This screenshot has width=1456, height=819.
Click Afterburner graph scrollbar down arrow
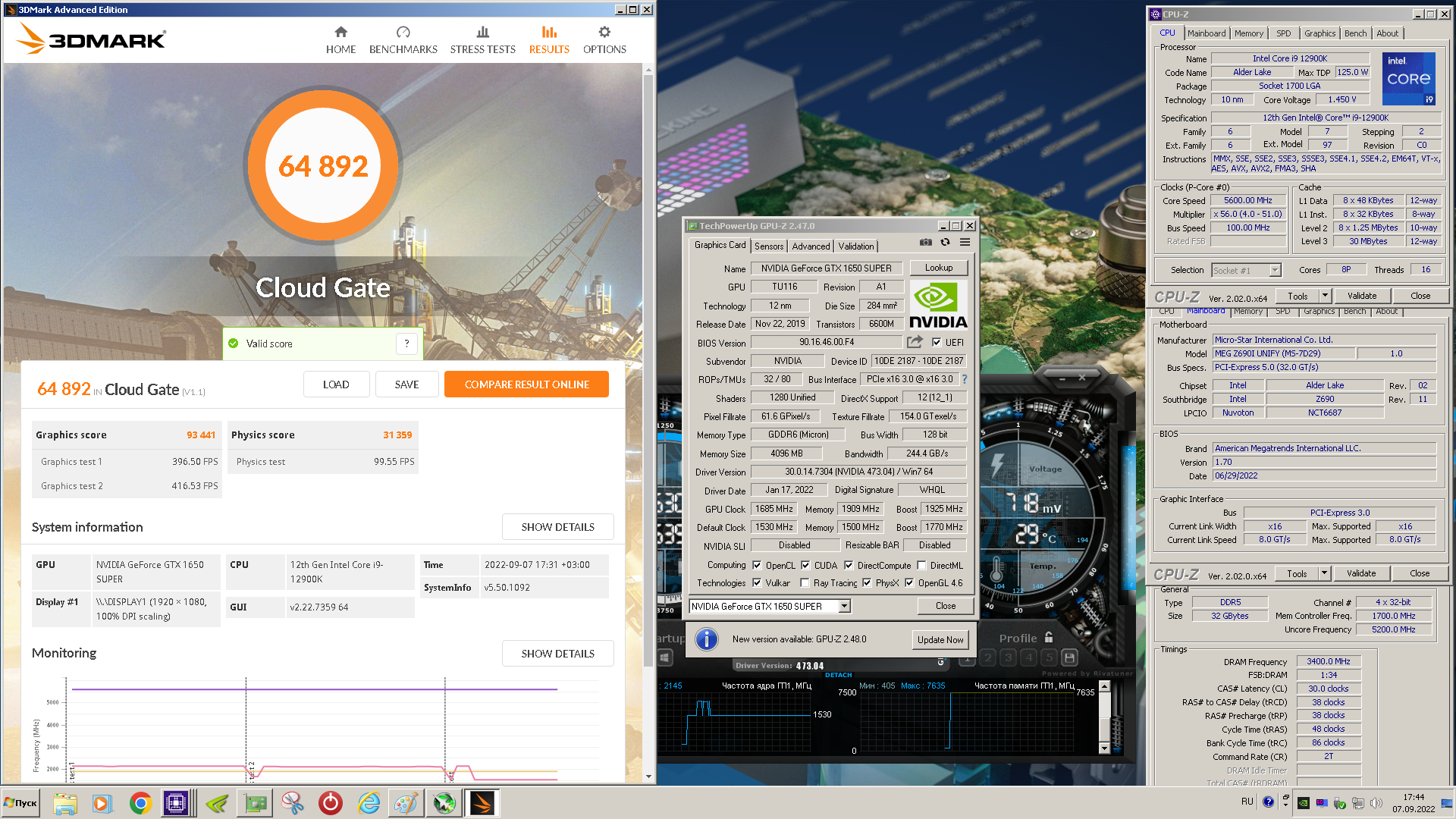click(1104, 748)
